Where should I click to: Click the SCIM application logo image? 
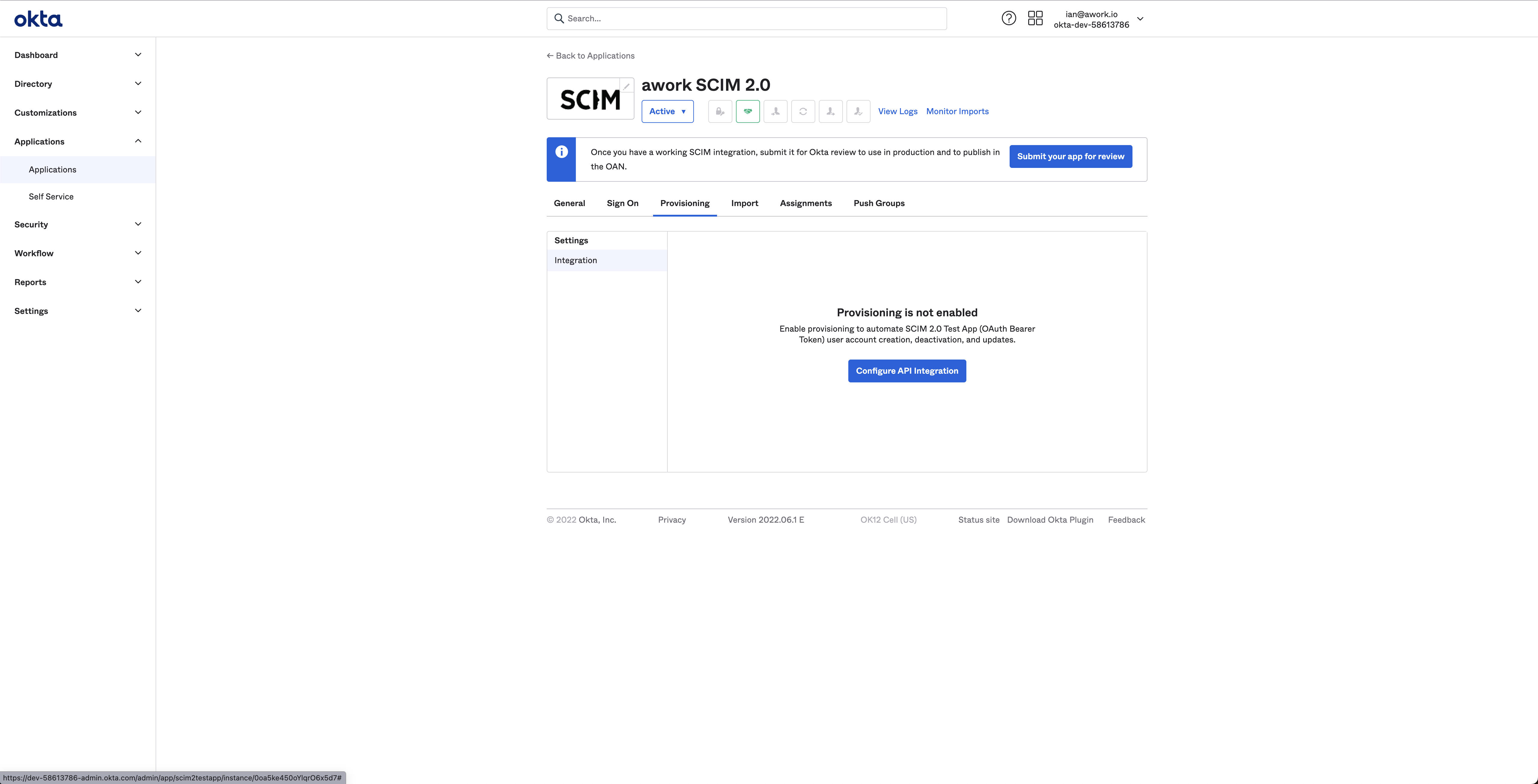(x=590, y=99)
